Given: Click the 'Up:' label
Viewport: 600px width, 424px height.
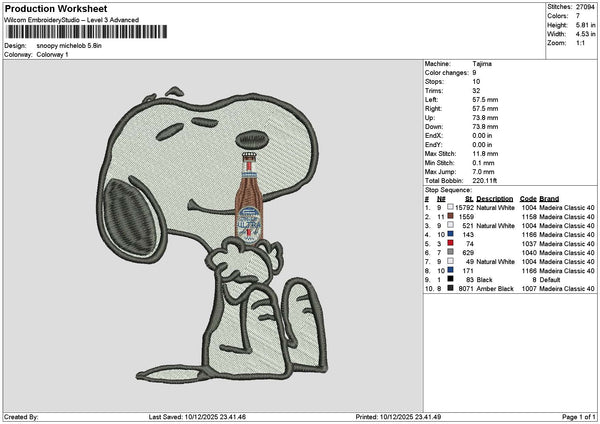Looking at the screenshot, I should point(430,117).
